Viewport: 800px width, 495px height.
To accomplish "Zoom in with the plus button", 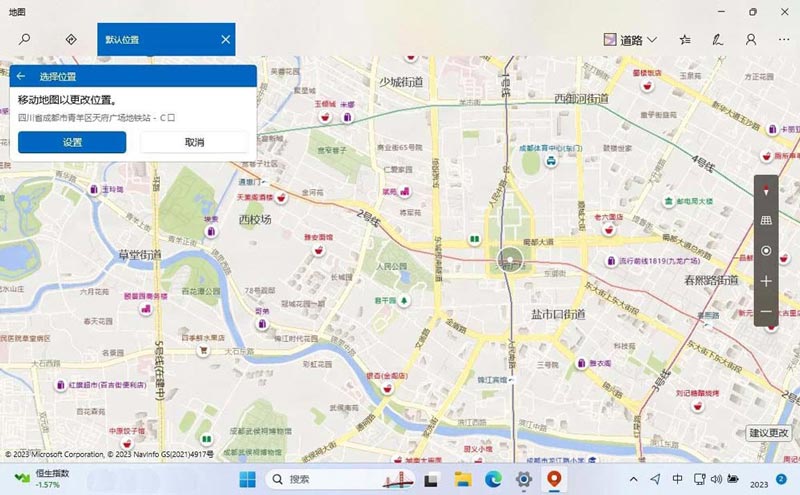I will pyautogui.click(x=766, y=282).
